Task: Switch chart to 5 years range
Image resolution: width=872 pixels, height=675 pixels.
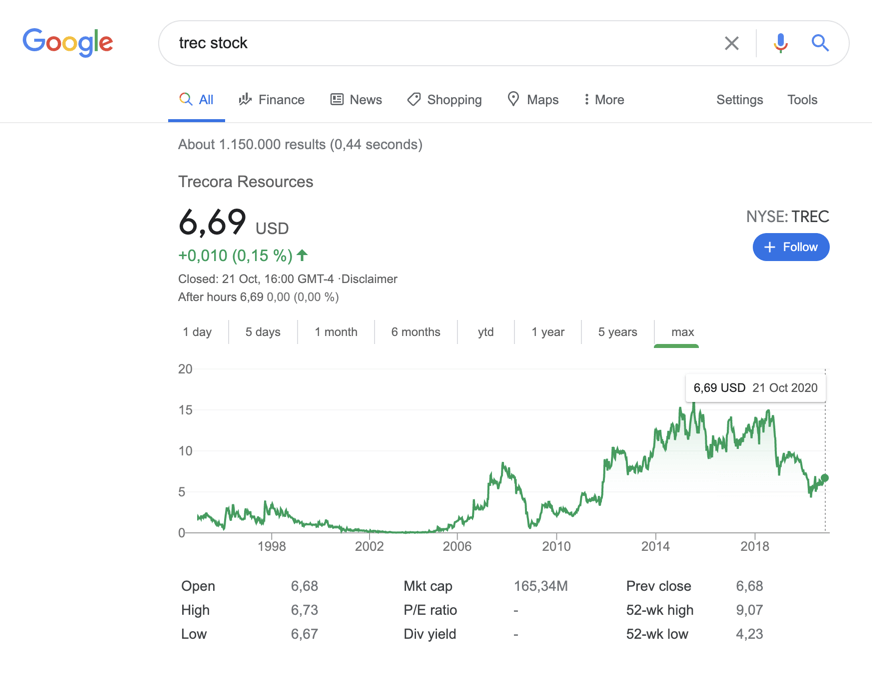Action: 617,332
